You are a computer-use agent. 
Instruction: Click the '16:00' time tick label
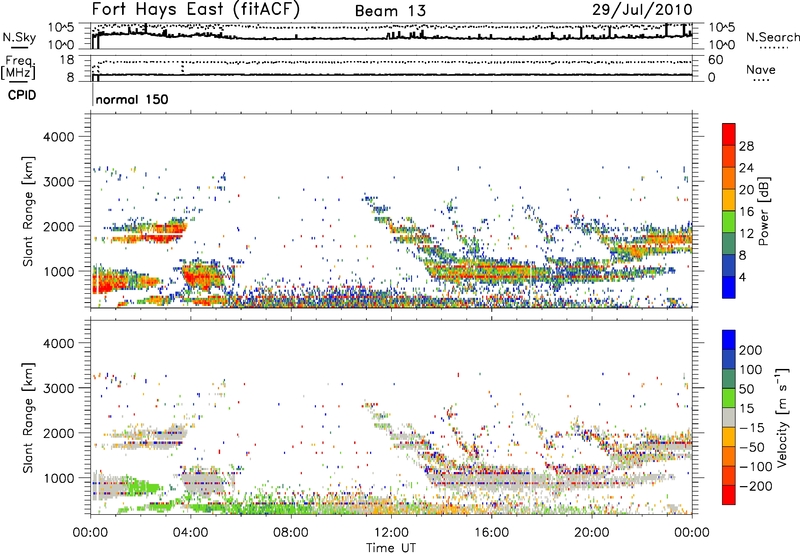[x=492, y=533]
